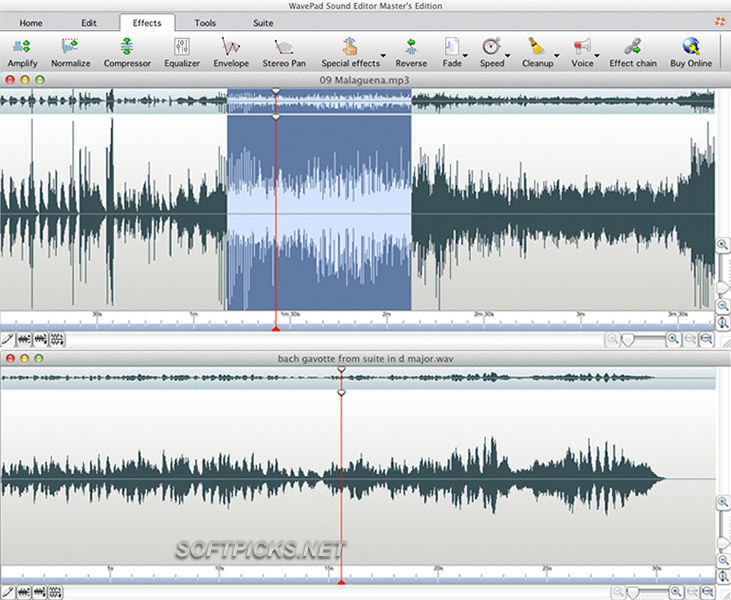Toggle the third waveform view in bach gavotte window
This screenshot has height=600, width=731.
pos(55,593)
